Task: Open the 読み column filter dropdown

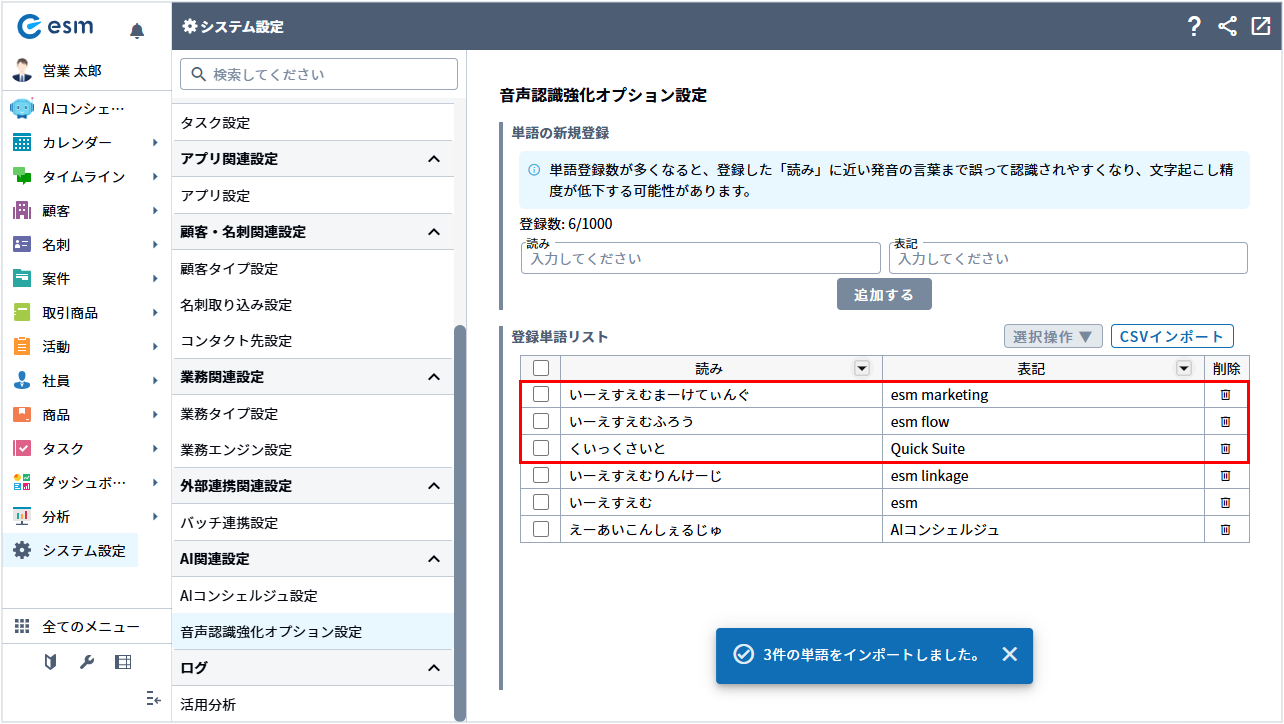Action: tap(861, 368)
